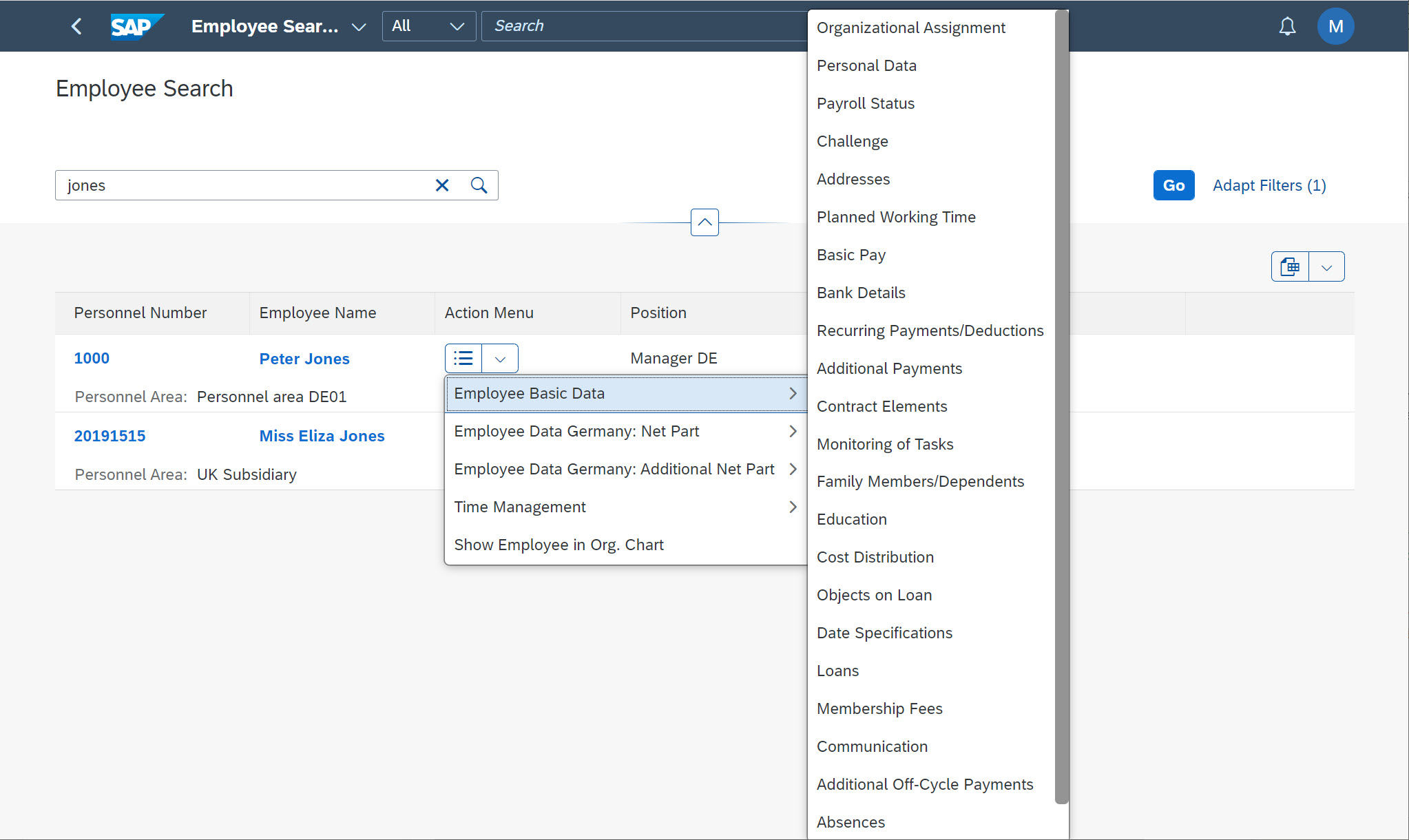
Task: Collapse the filter header with arrow button
Action: coord(704,222)
